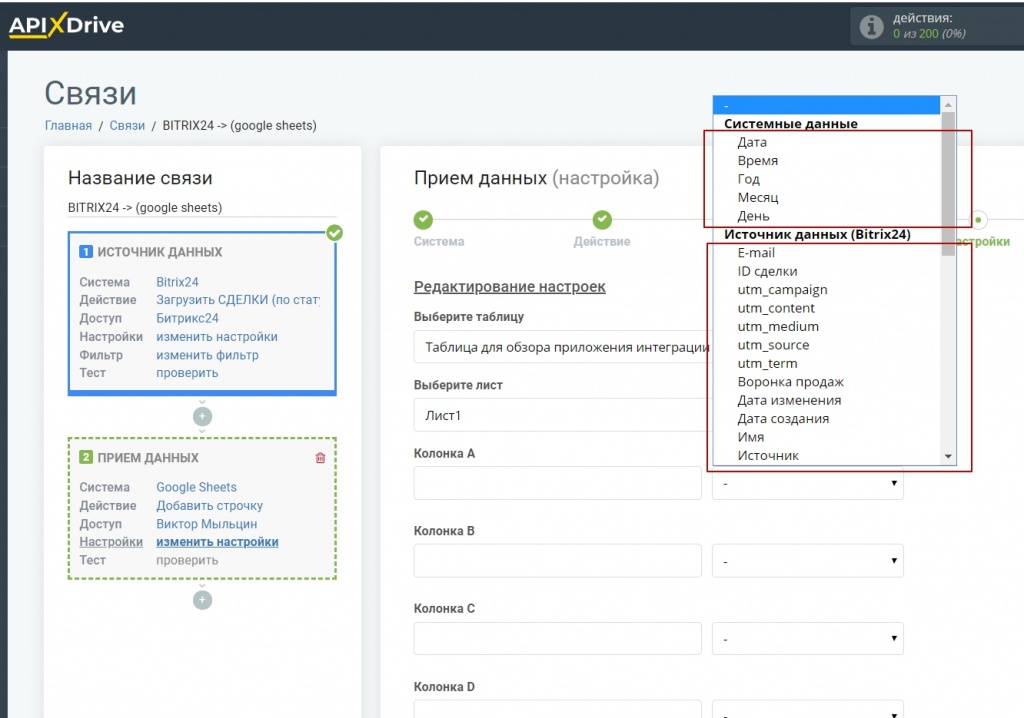Select utm_source from the list
This screenshot has height=718, width=1024.
[826, 344]
